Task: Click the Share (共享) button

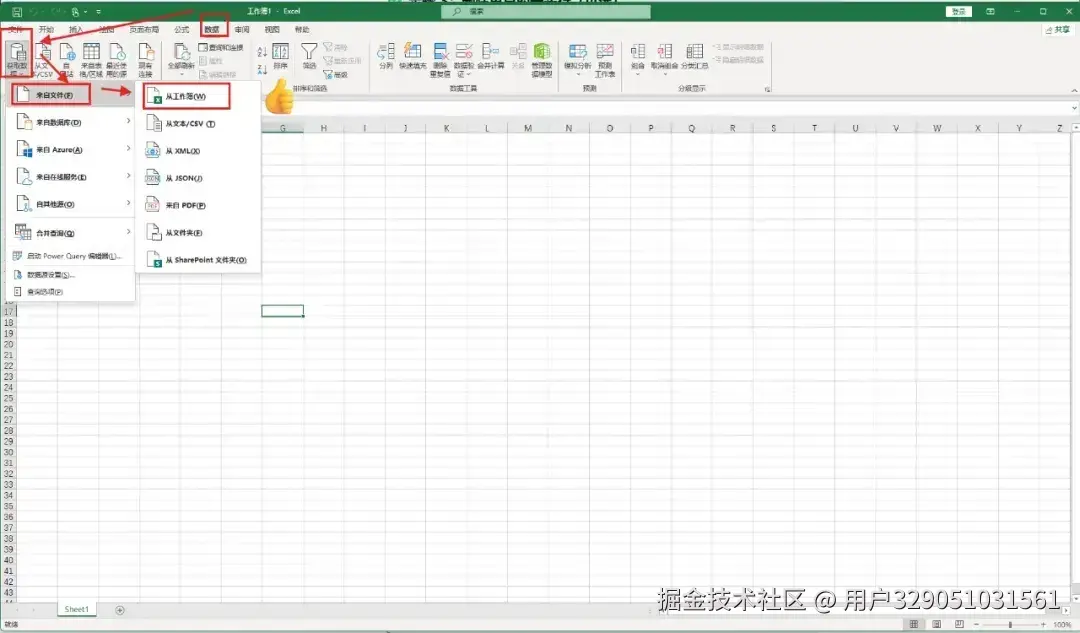Action: [1057, 30]
